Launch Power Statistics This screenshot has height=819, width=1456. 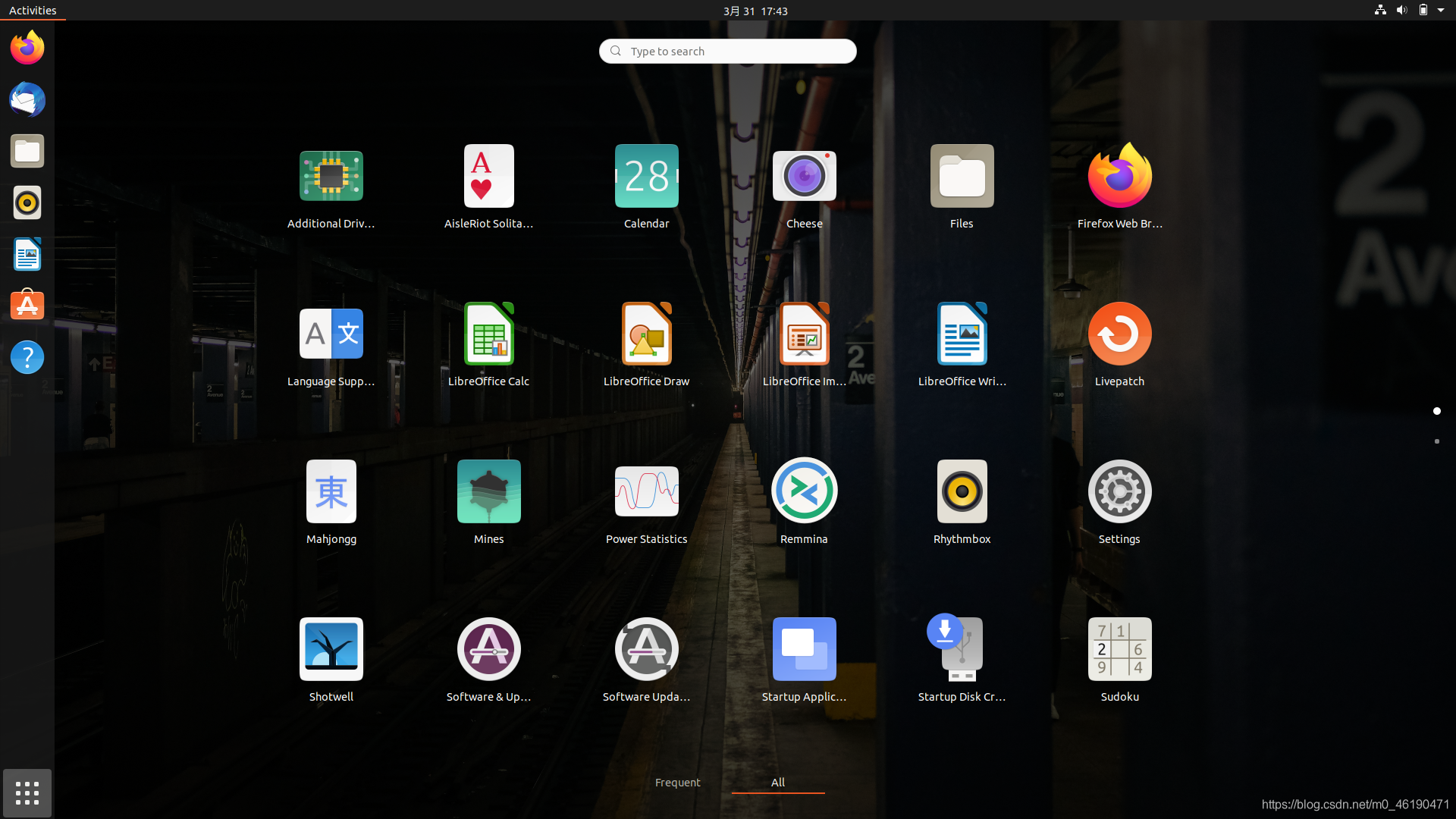pos(646,491)
